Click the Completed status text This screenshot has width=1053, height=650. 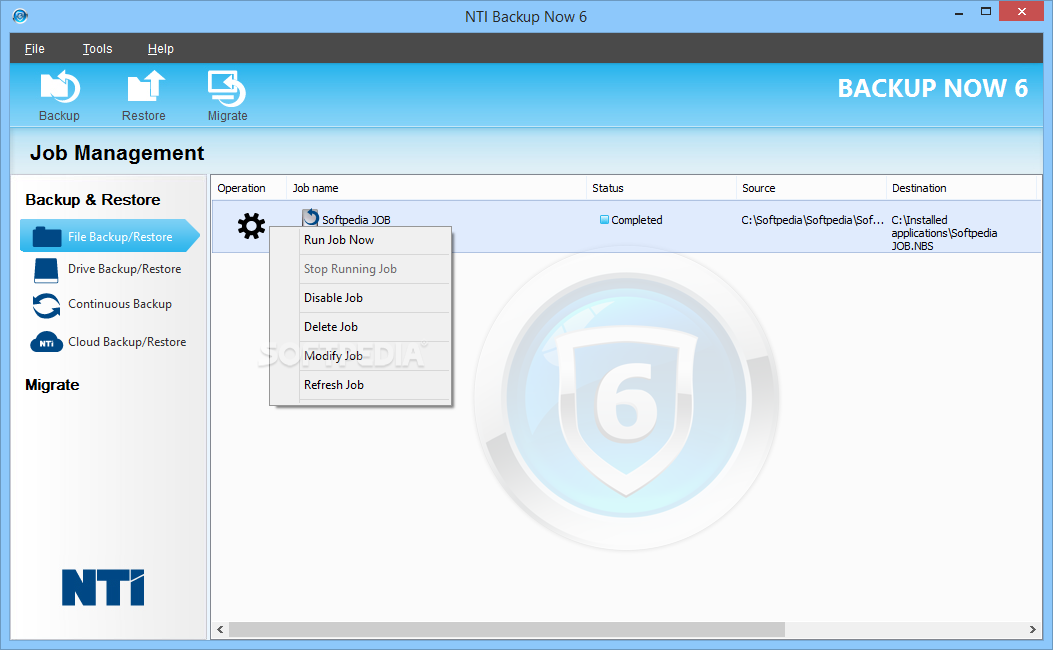click(x=637, y=220)
